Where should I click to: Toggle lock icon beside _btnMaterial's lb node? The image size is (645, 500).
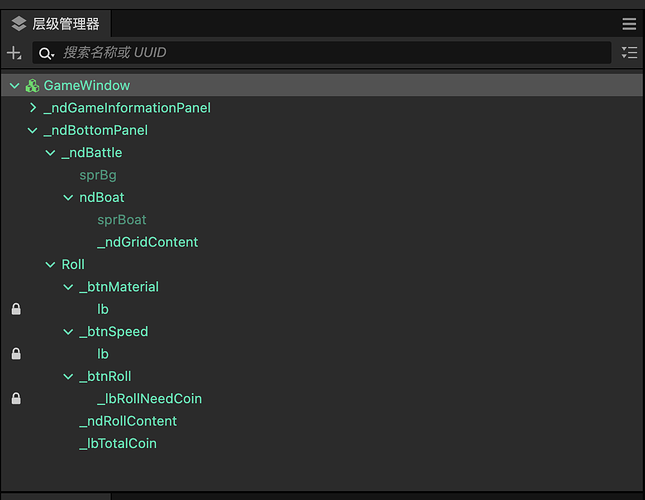pos(15,309)
